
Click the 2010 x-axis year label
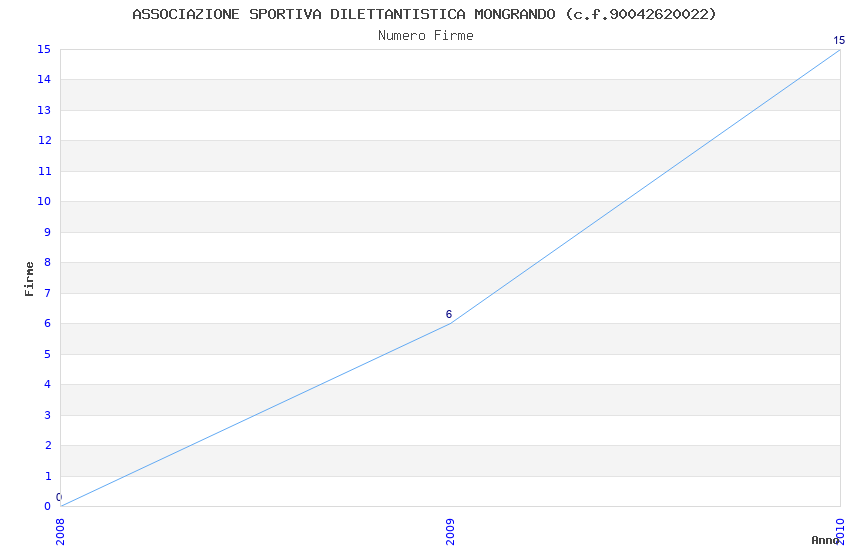click(x=840, y=531)
